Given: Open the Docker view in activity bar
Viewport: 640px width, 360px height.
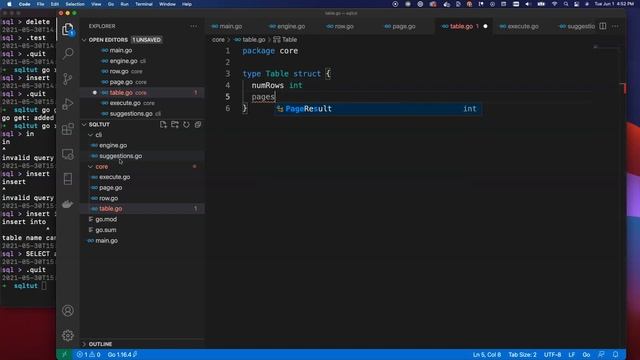Looking at the screenshot, I should [68, 204].
